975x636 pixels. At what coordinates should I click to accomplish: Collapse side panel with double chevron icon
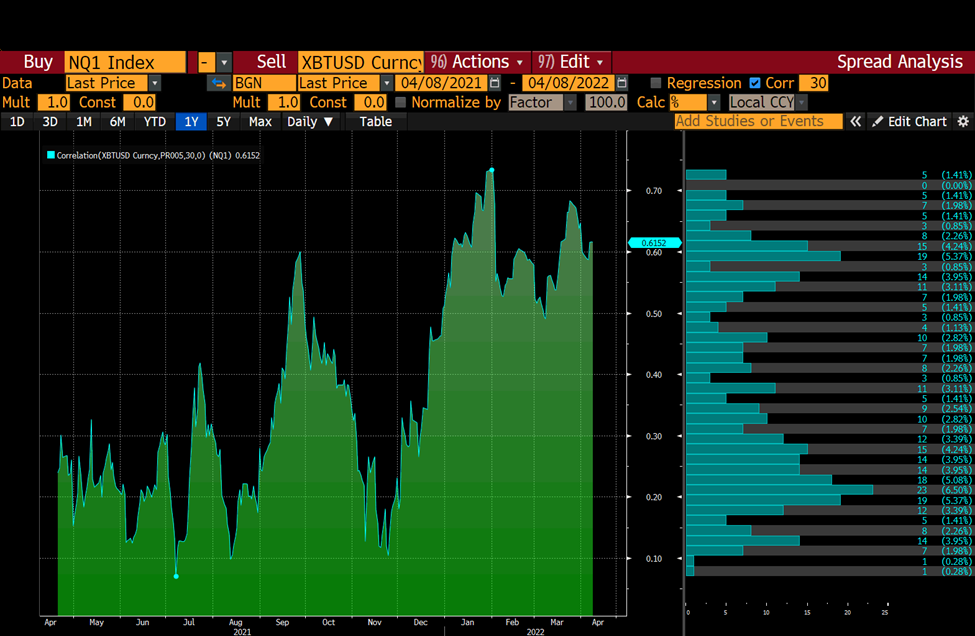click(x=856, y=122)
